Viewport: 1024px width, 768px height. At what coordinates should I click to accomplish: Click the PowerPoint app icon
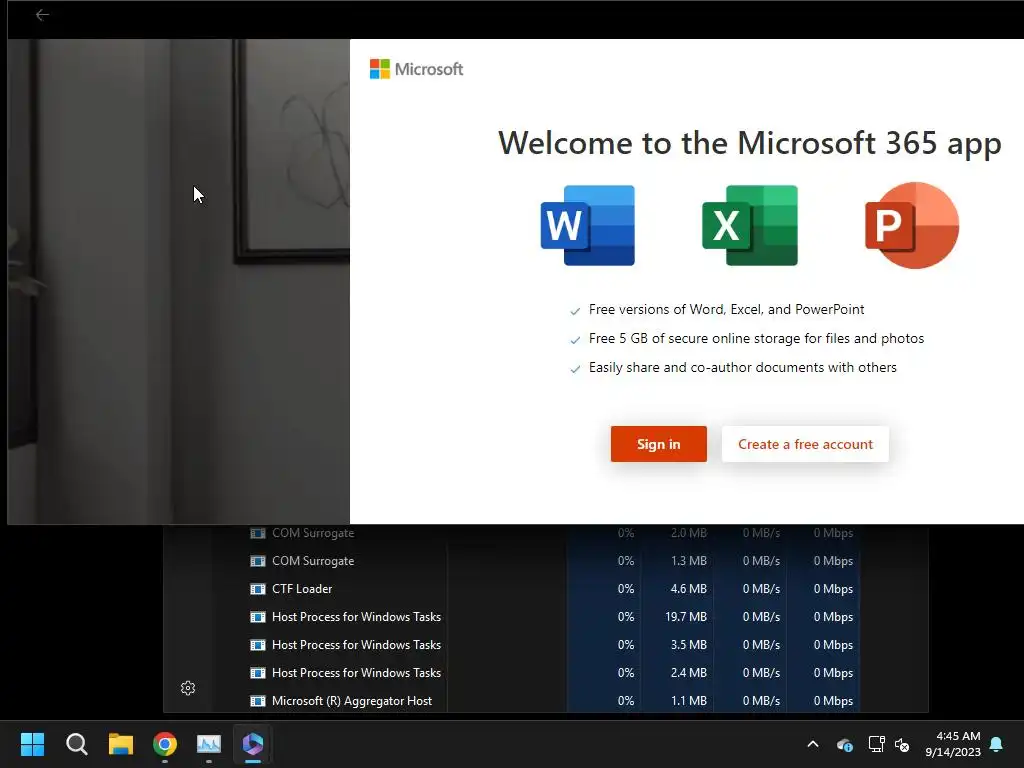coord(912,225)
